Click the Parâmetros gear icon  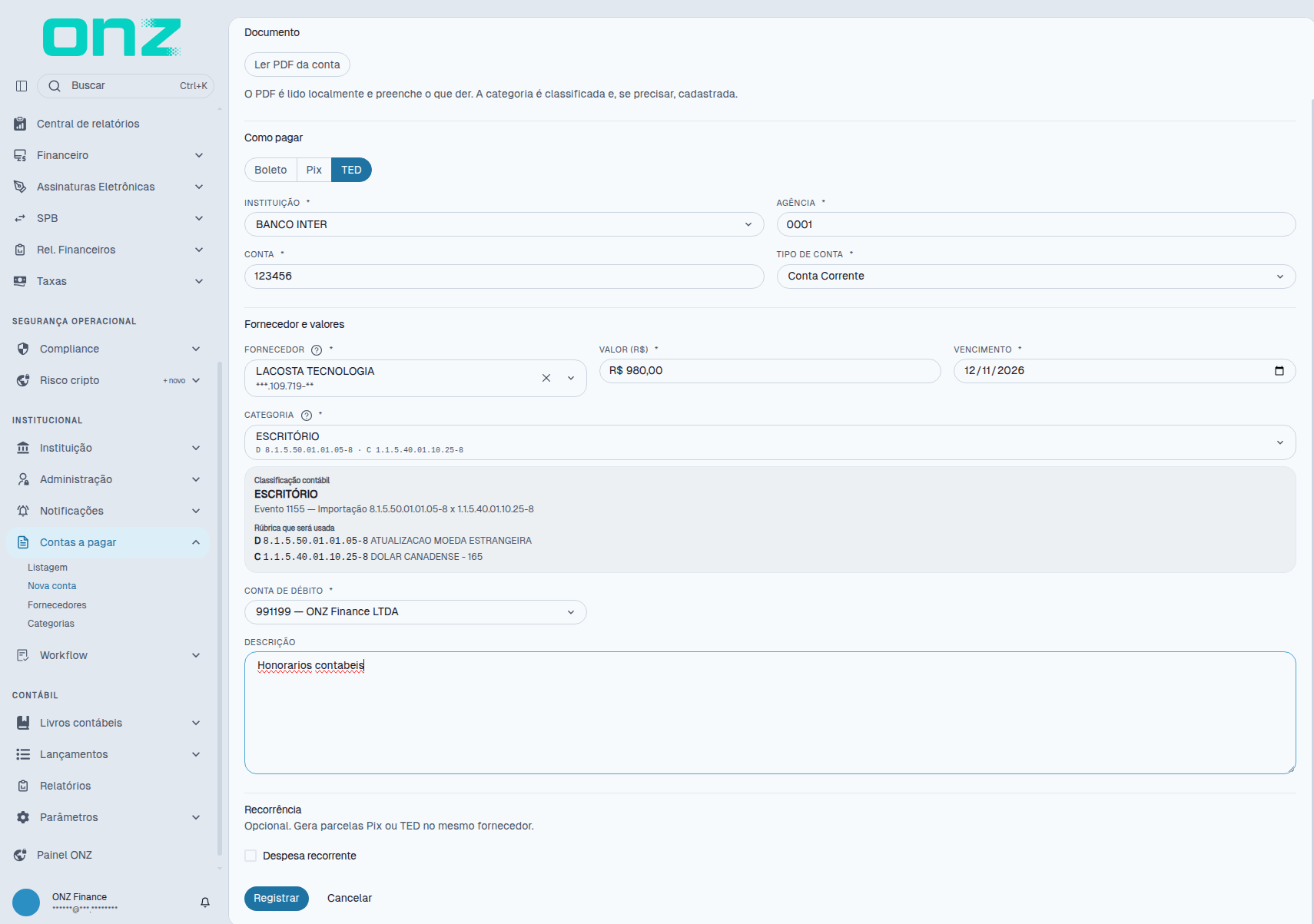[x=23, y=817]
